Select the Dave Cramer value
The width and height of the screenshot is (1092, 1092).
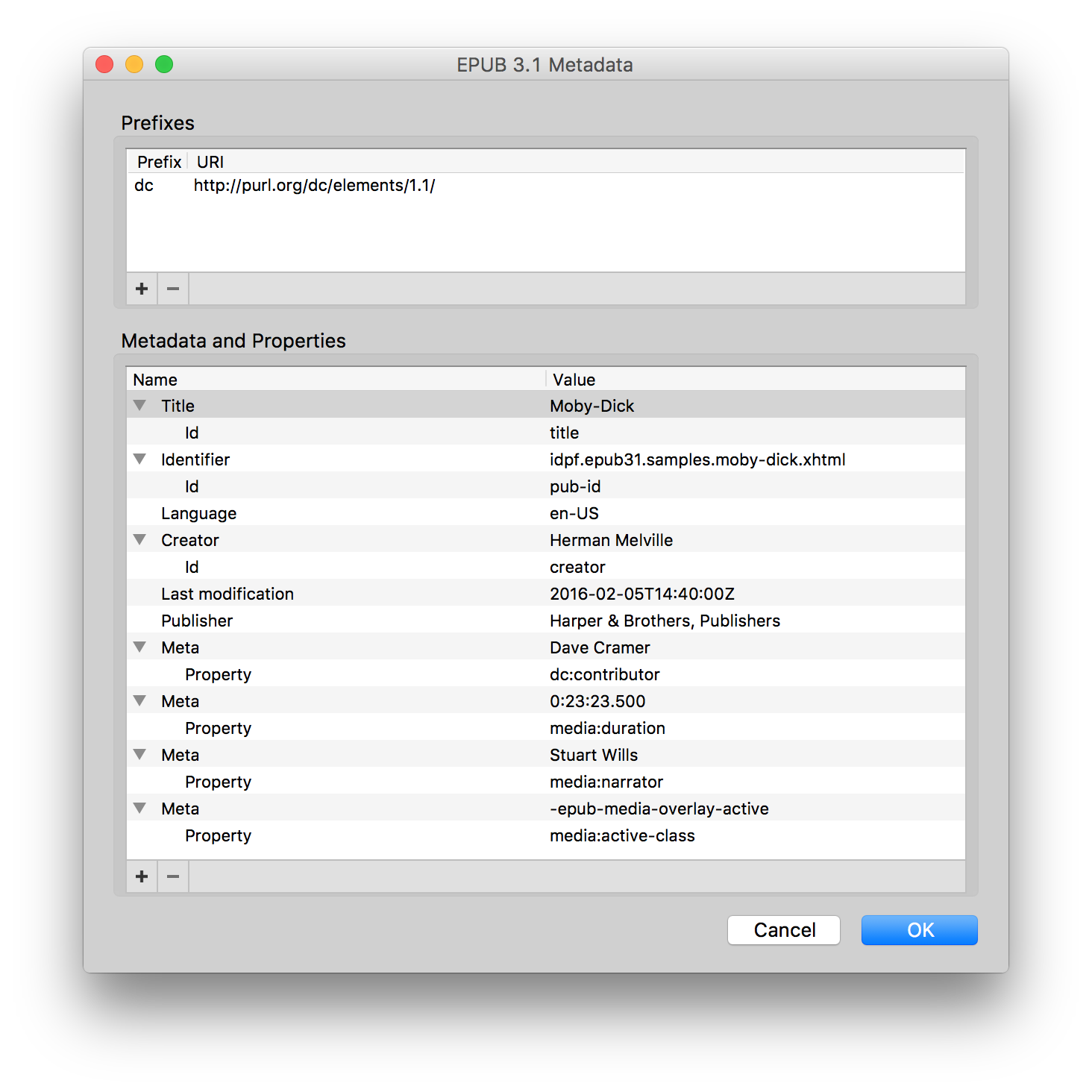tap(600, 647)
